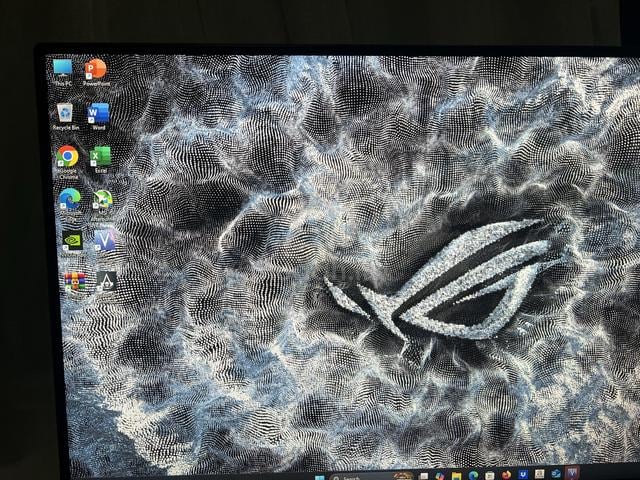Open File Explorer from the taskbar
This screenshot has width=640, height=480.
(456, 476)
